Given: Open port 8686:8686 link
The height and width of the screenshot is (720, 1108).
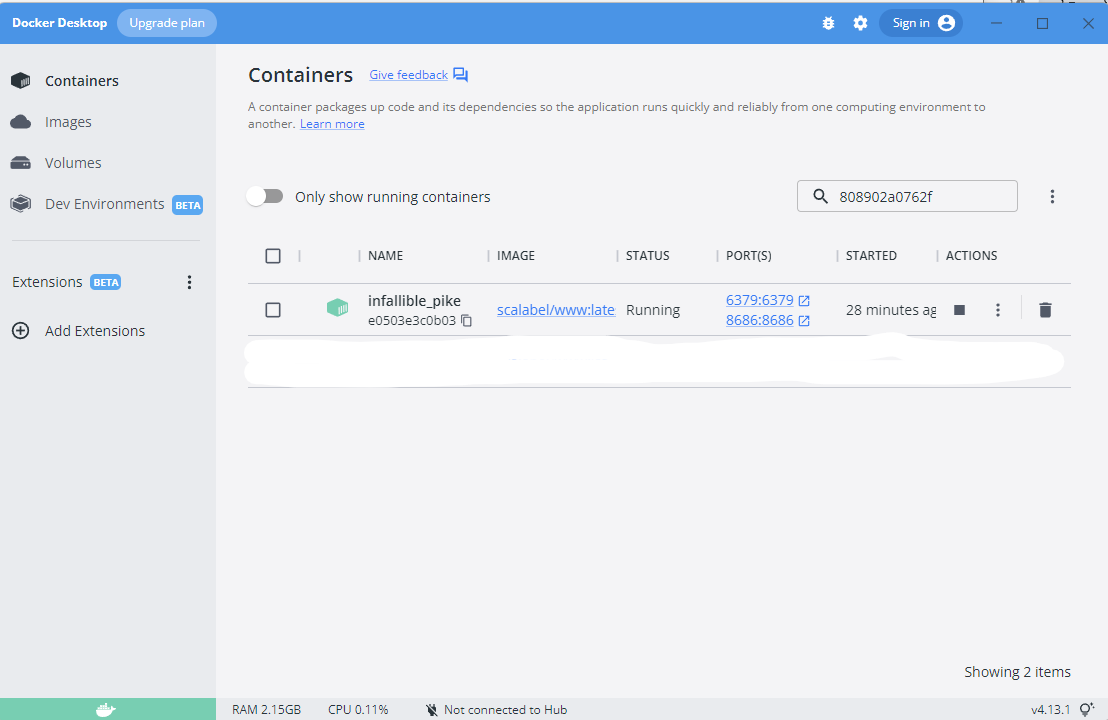Looking at the screenshot, I should pyautogui.click(x=760, y=320).
